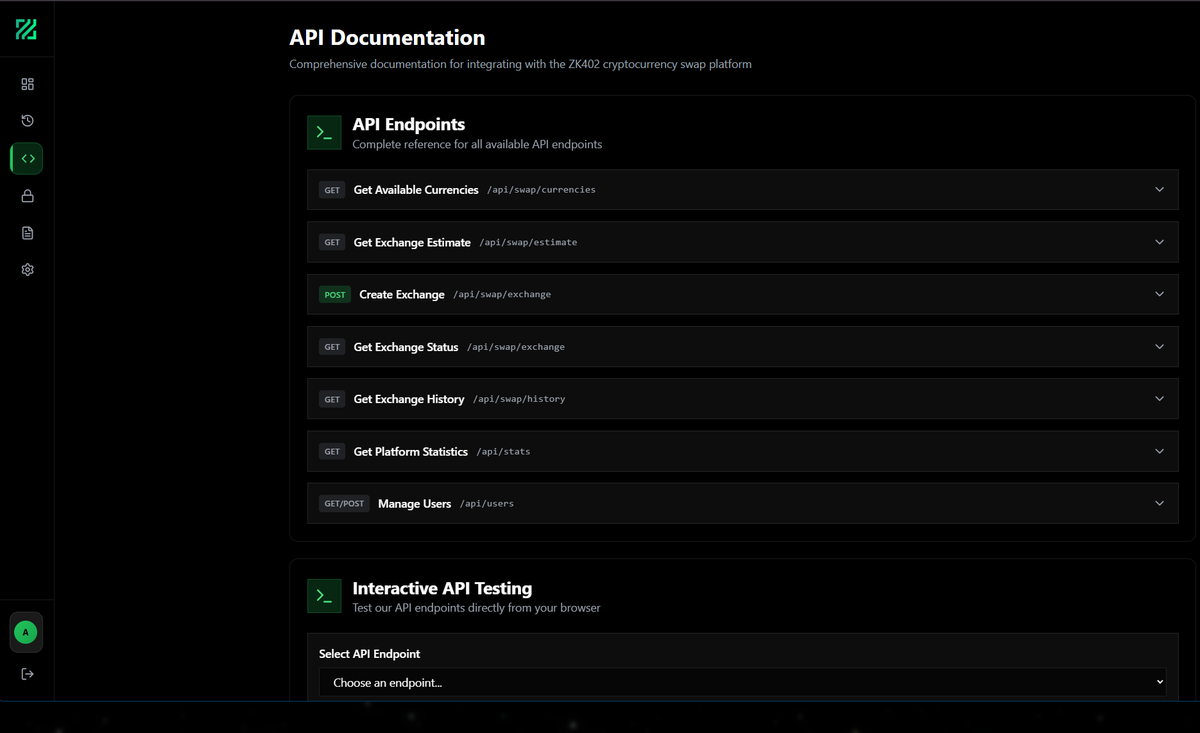Expand the Get Exchange Status chevron
Viewport: 1200px width, 733px height.
pyautogui.click(x=1159, y=347)
